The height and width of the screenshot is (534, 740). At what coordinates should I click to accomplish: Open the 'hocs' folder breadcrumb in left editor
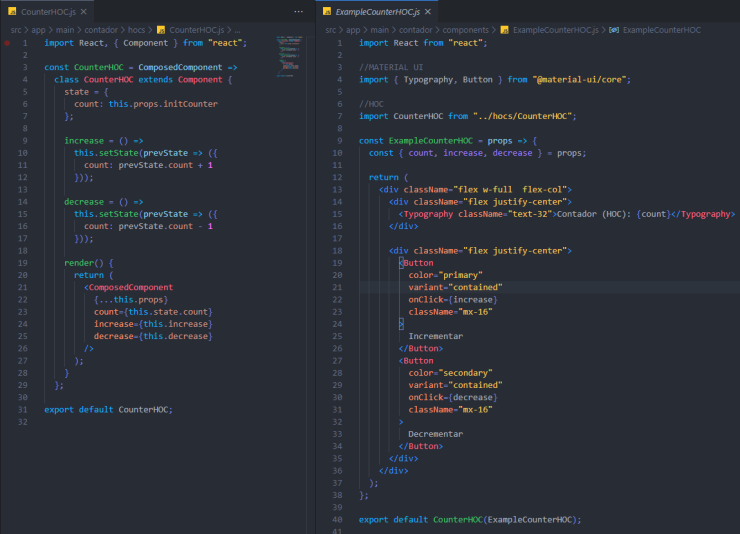(x=135, y=30)
